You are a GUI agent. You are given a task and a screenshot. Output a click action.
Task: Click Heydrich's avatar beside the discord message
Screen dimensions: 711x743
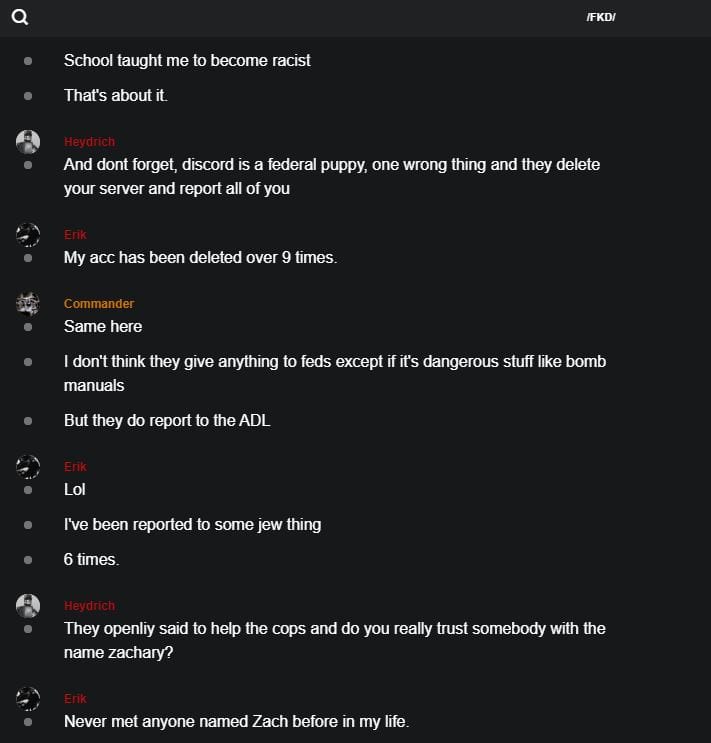click(x=28, y=141)
